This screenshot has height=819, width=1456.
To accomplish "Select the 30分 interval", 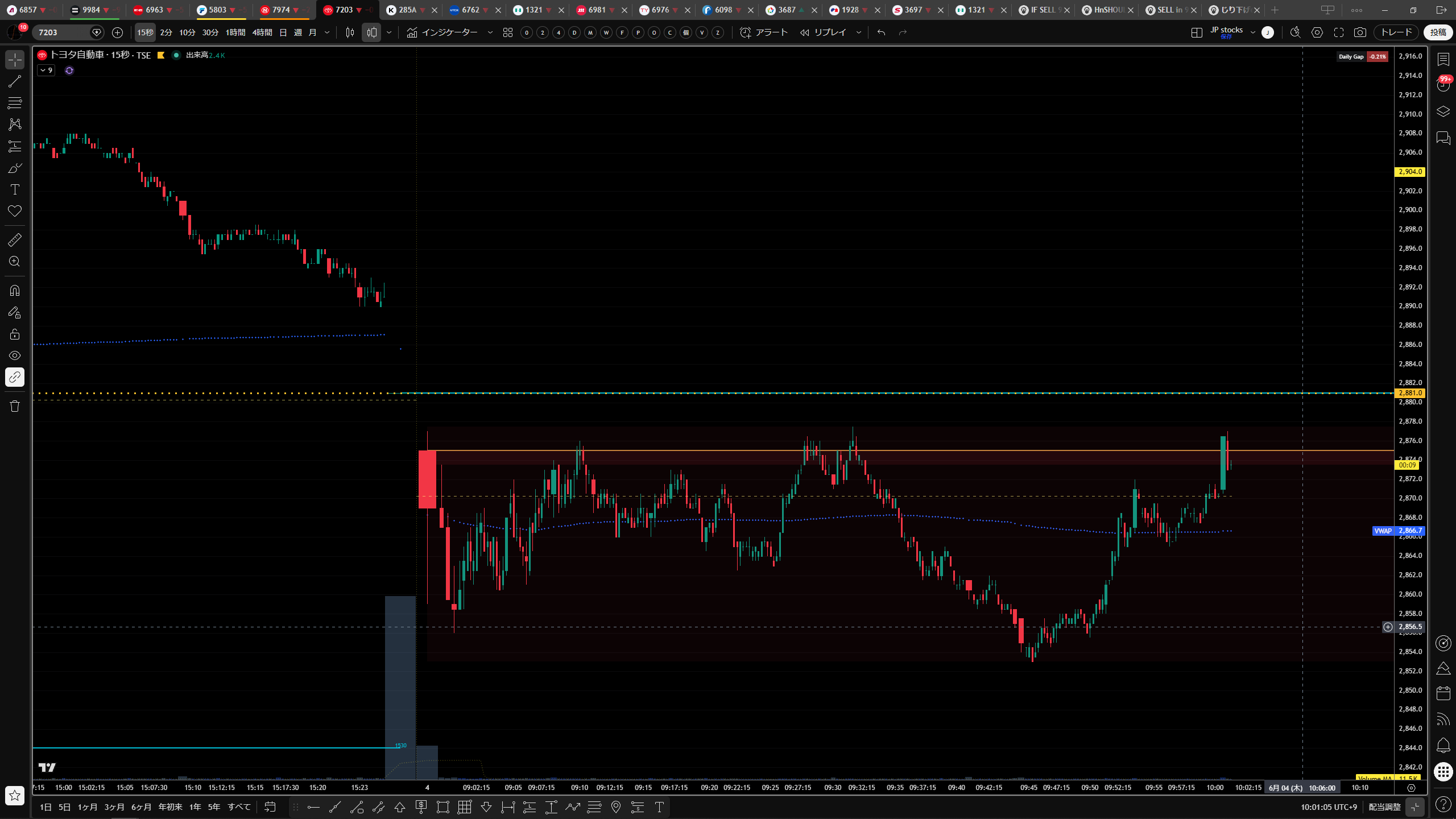I will [210, 32].
